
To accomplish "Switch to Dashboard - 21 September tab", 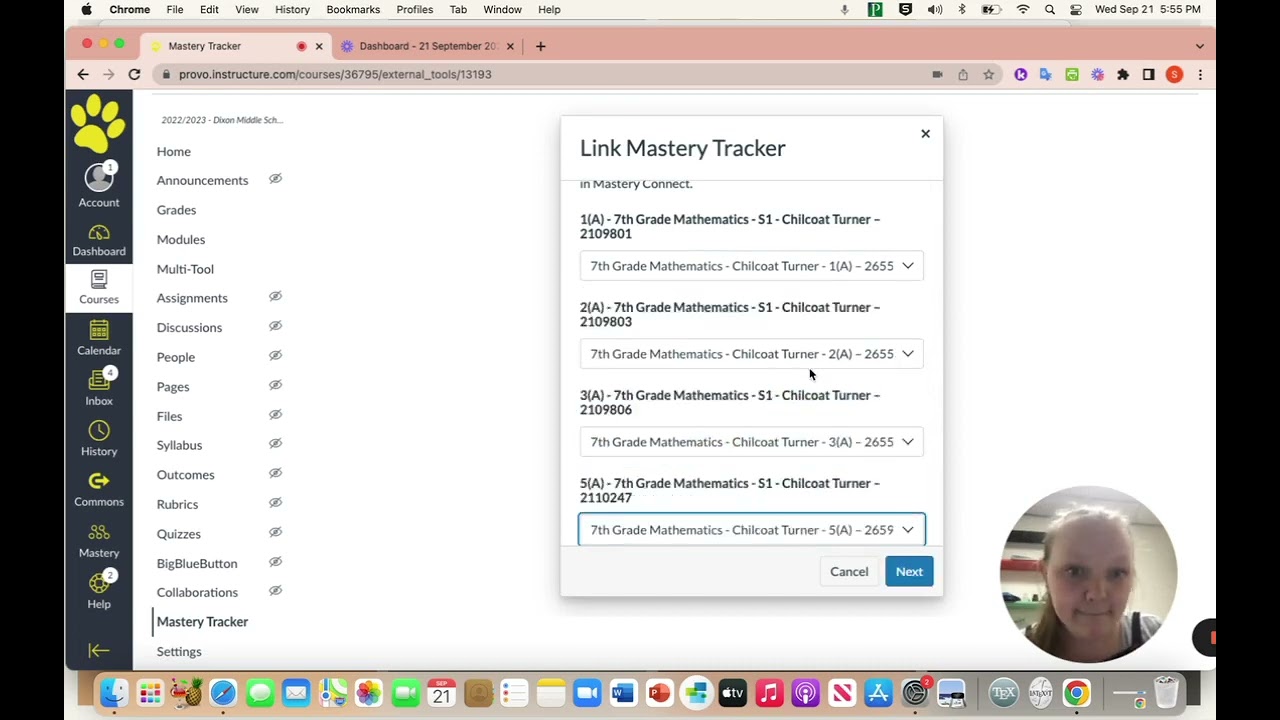I will point(428,46).
